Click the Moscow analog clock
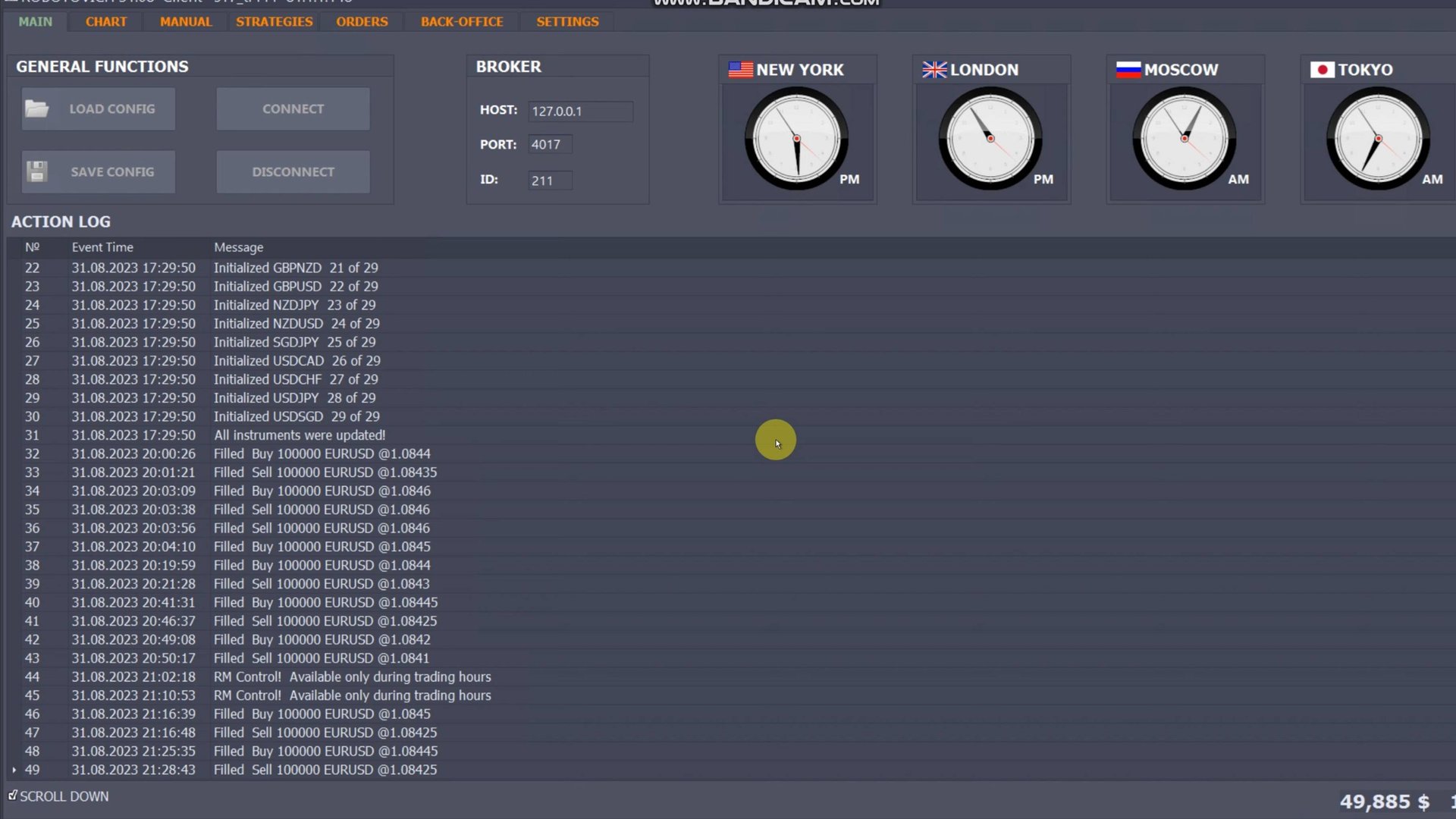The height and width of the screenshot is (819, 1456). coord(1184,139)
